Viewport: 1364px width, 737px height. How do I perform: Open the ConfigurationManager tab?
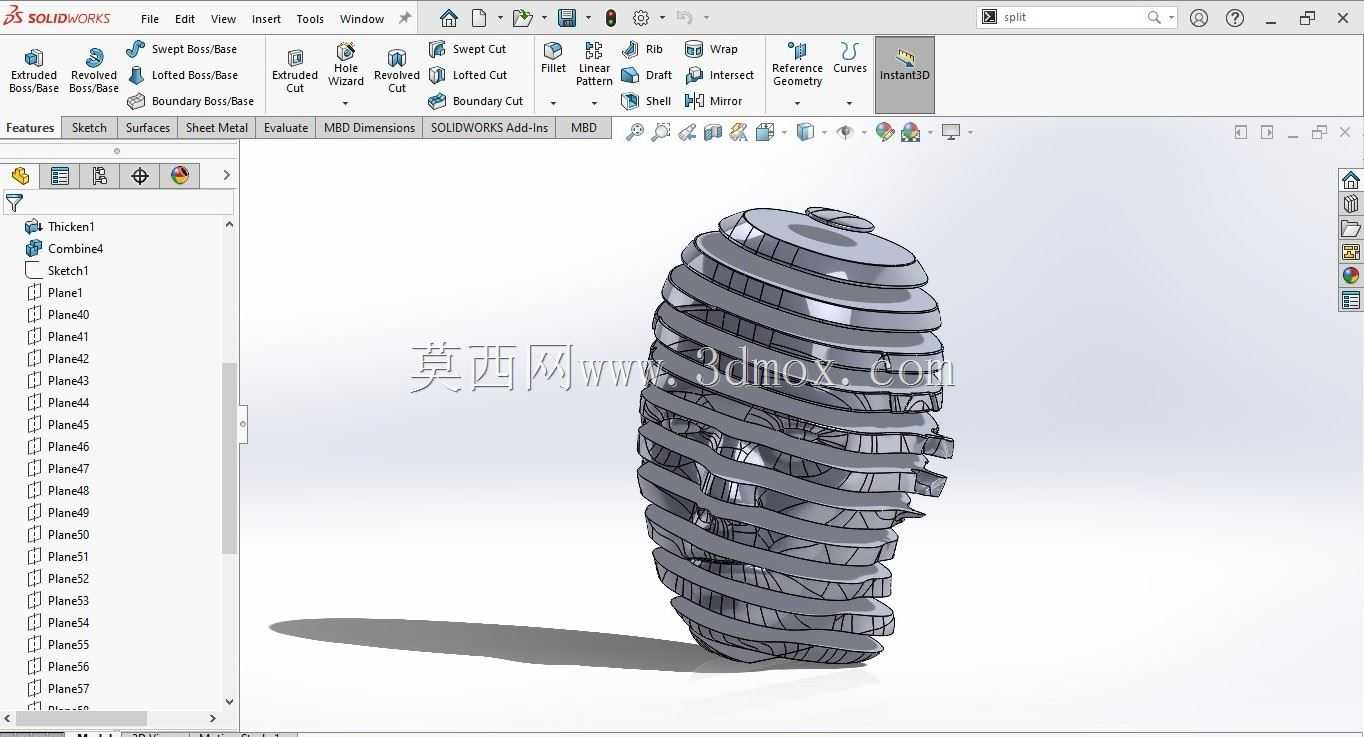pos(100,176)
